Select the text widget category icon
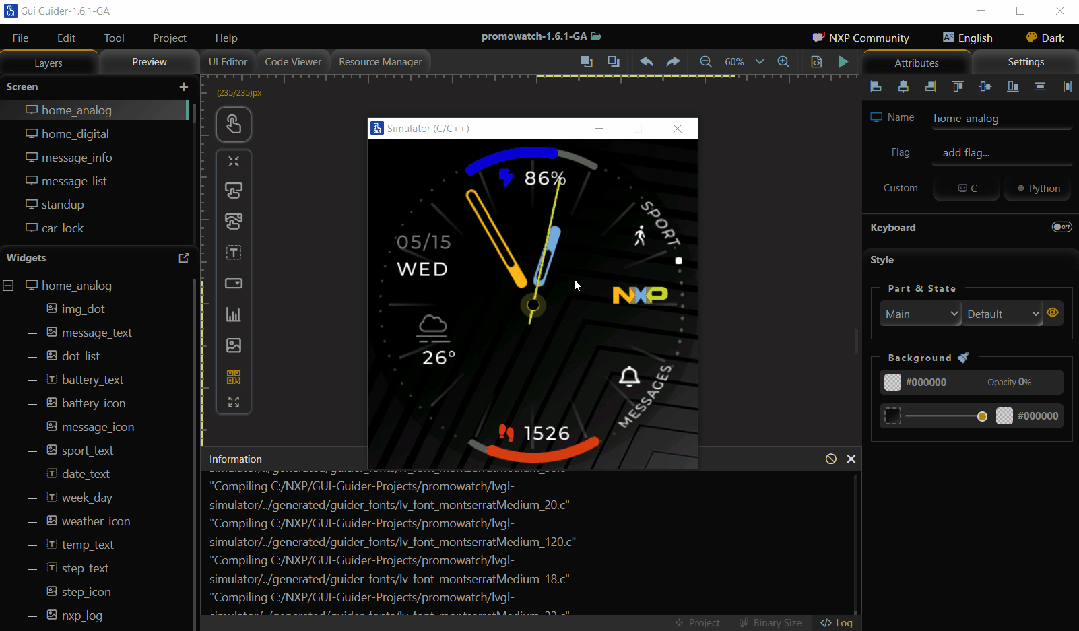 pyautogui.click(x=233, y=253)
